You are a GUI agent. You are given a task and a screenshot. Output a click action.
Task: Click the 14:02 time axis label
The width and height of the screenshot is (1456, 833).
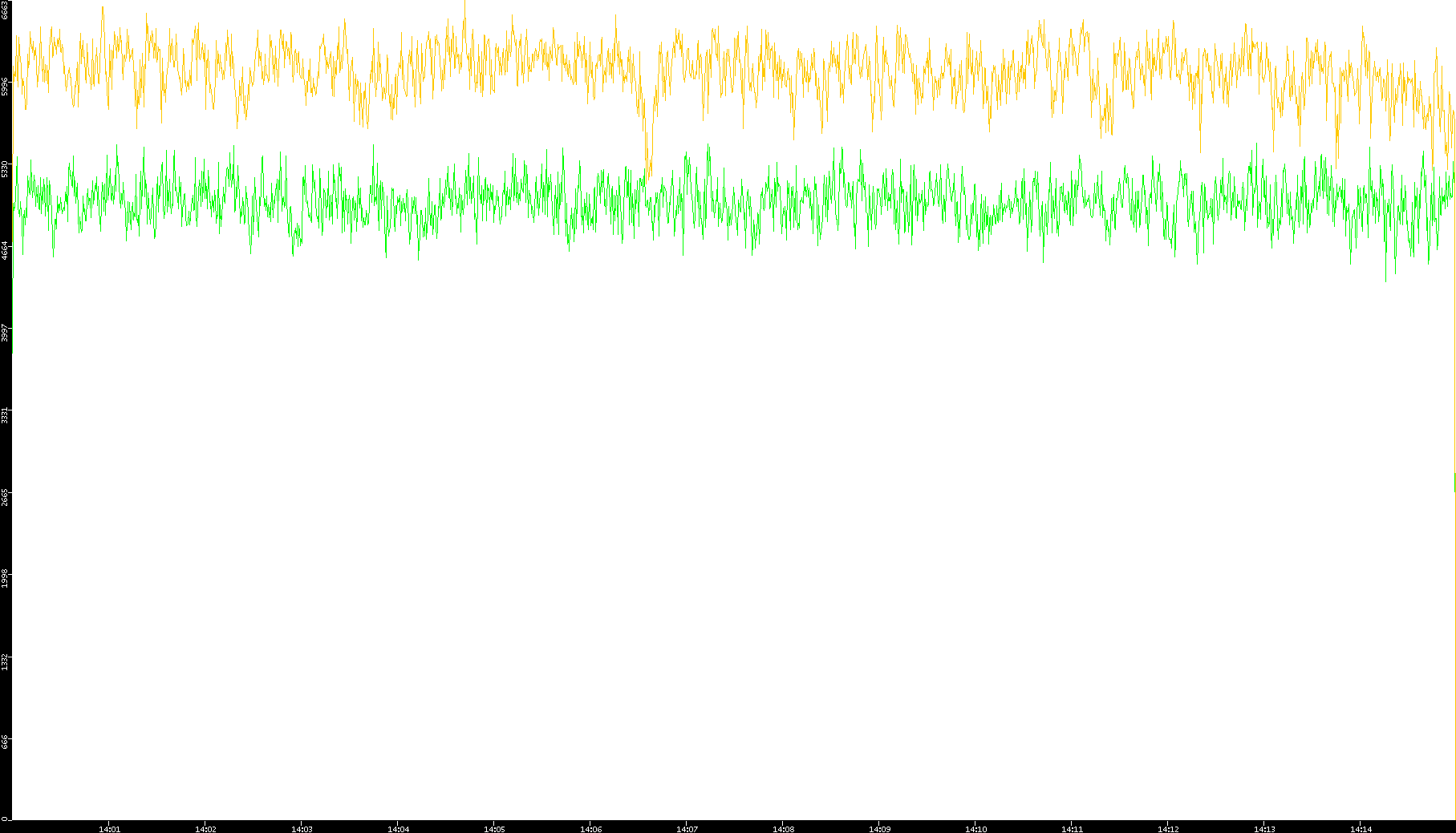click(205, 829)
